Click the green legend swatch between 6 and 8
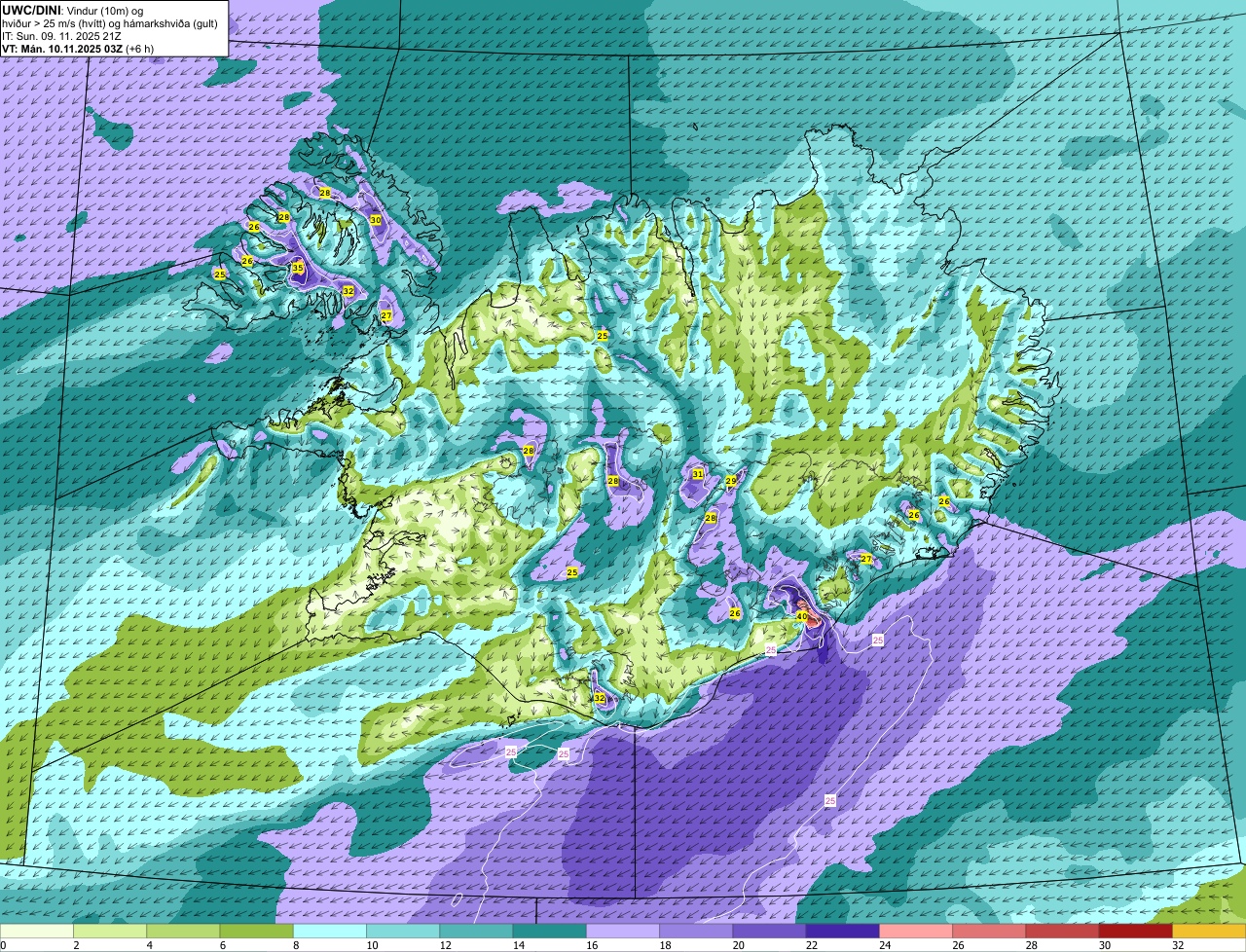1246x952 pixels. pos(256,931)
